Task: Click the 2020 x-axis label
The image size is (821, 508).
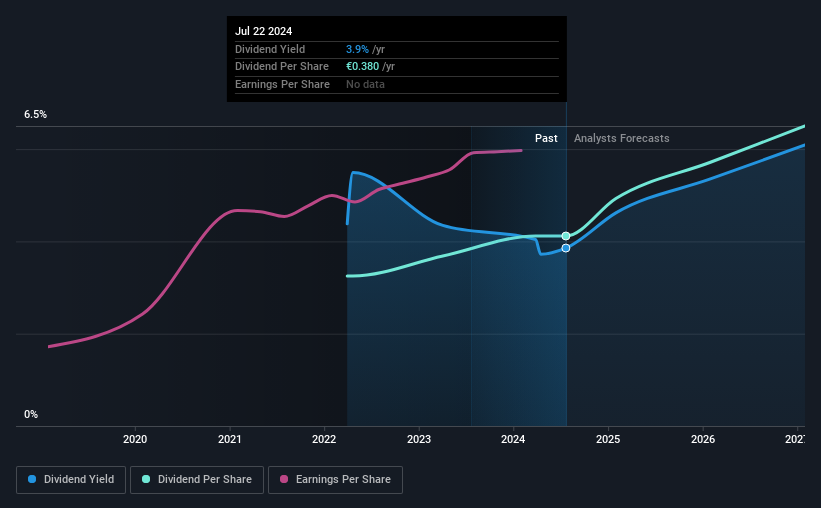Action: [135, 439]
